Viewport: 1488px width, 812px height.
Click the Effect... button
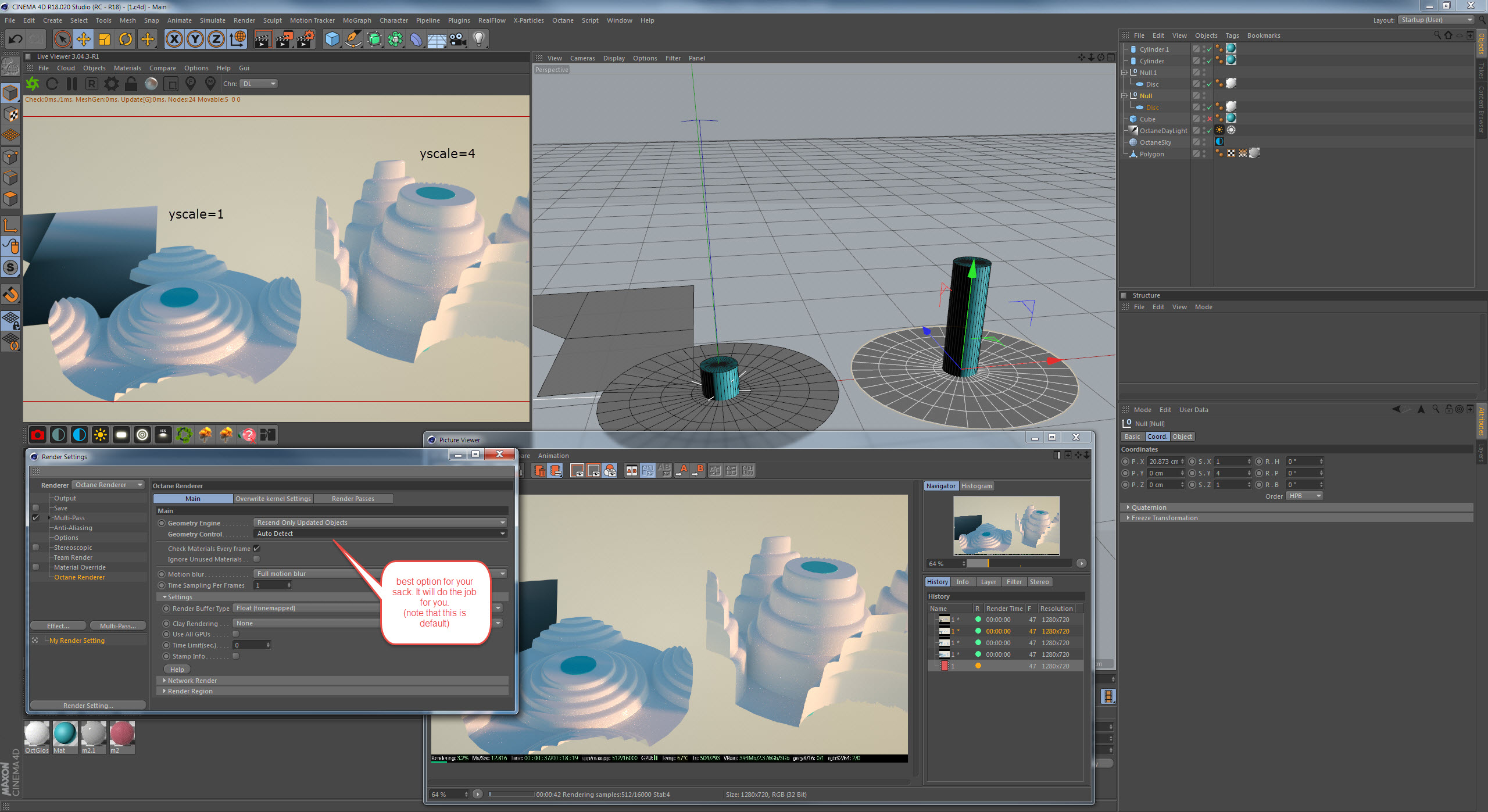tap(58, 626)
